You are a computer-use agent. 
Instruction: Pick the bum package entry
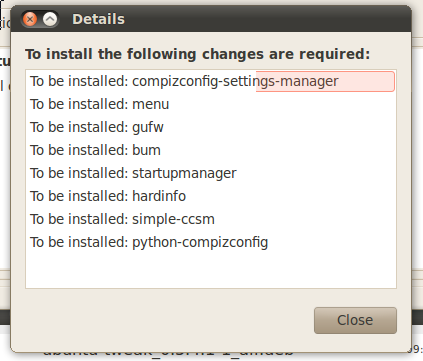pos(211,150)
